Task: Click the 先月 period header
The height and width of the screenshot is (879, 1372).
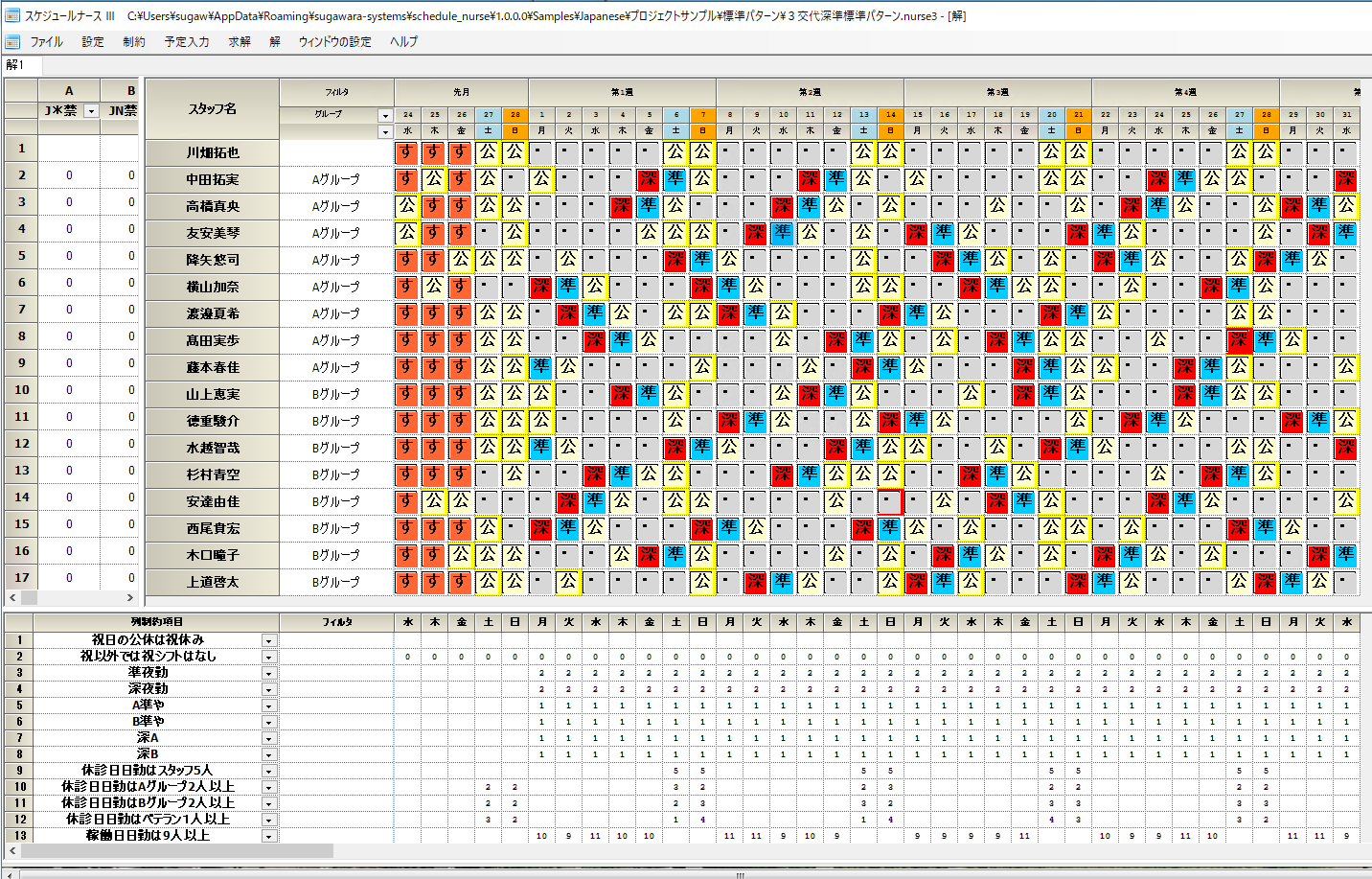Action: pyautogui.click(x=461, y=92)
